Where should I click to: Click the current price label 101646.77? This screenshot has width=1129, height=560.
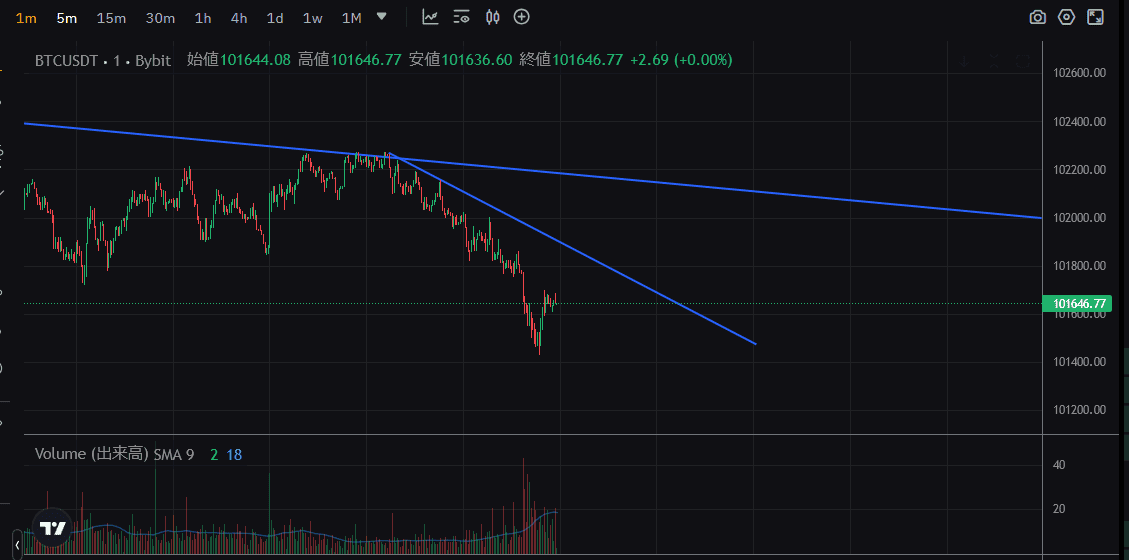tap(1075, 303)
